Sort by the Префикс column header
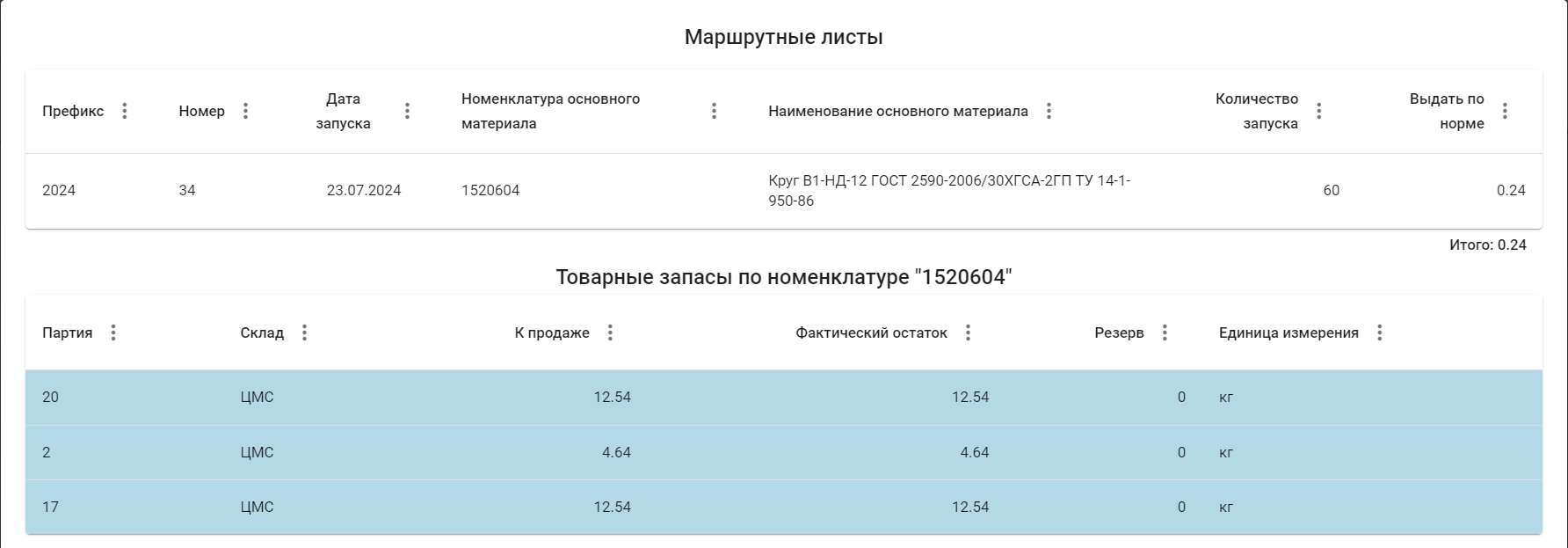Image resolution: width=1568 pixels, height=548 pixels. point(73,111)
